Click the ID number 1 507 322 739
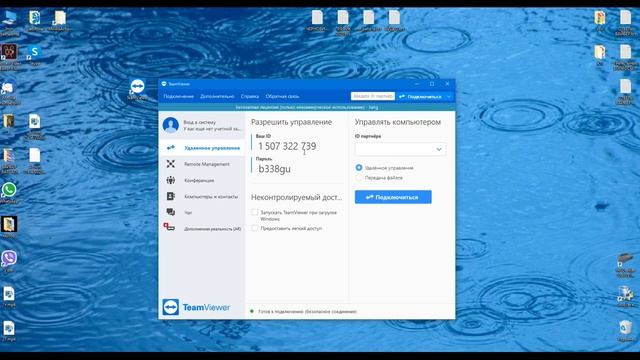Image resolution: width=640 pixels, height=360 pixels. [x=287, y=146]
